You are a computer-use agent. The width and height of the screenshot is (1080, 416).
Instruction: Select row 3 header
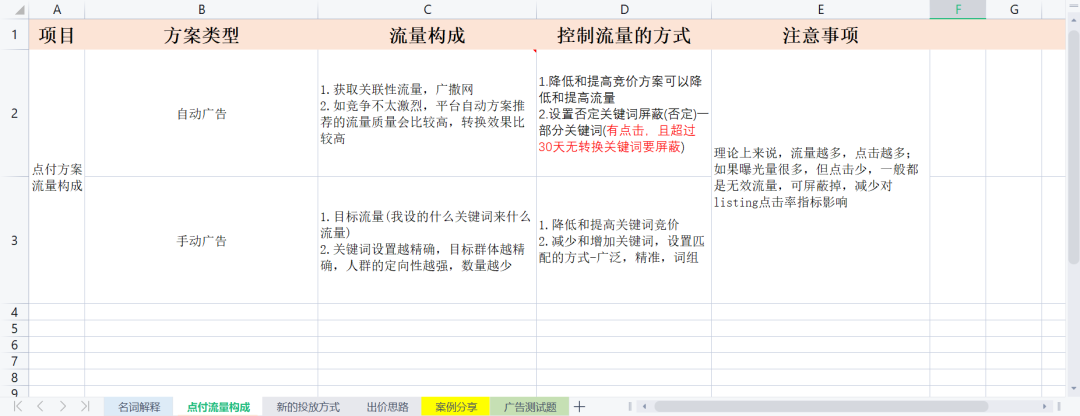pyautogui.click(x=14, y=240)
